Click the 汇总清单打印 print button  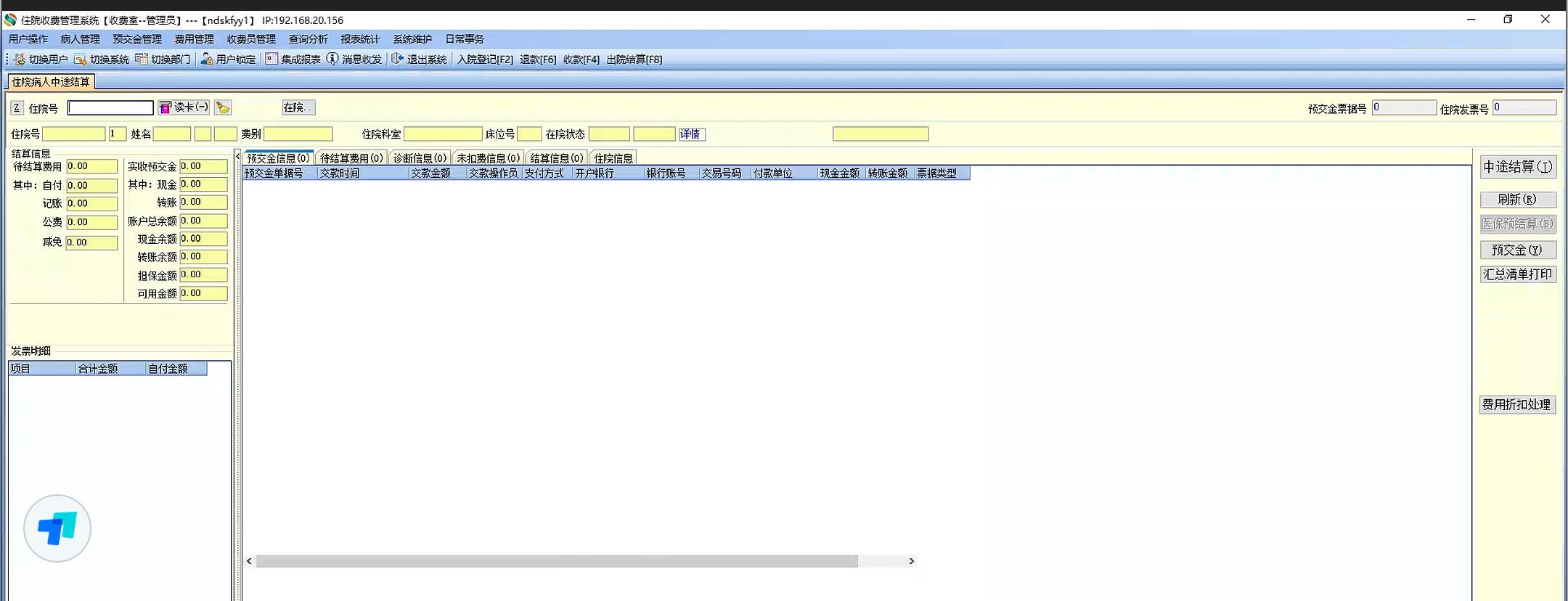click(x=1518, y=274)
